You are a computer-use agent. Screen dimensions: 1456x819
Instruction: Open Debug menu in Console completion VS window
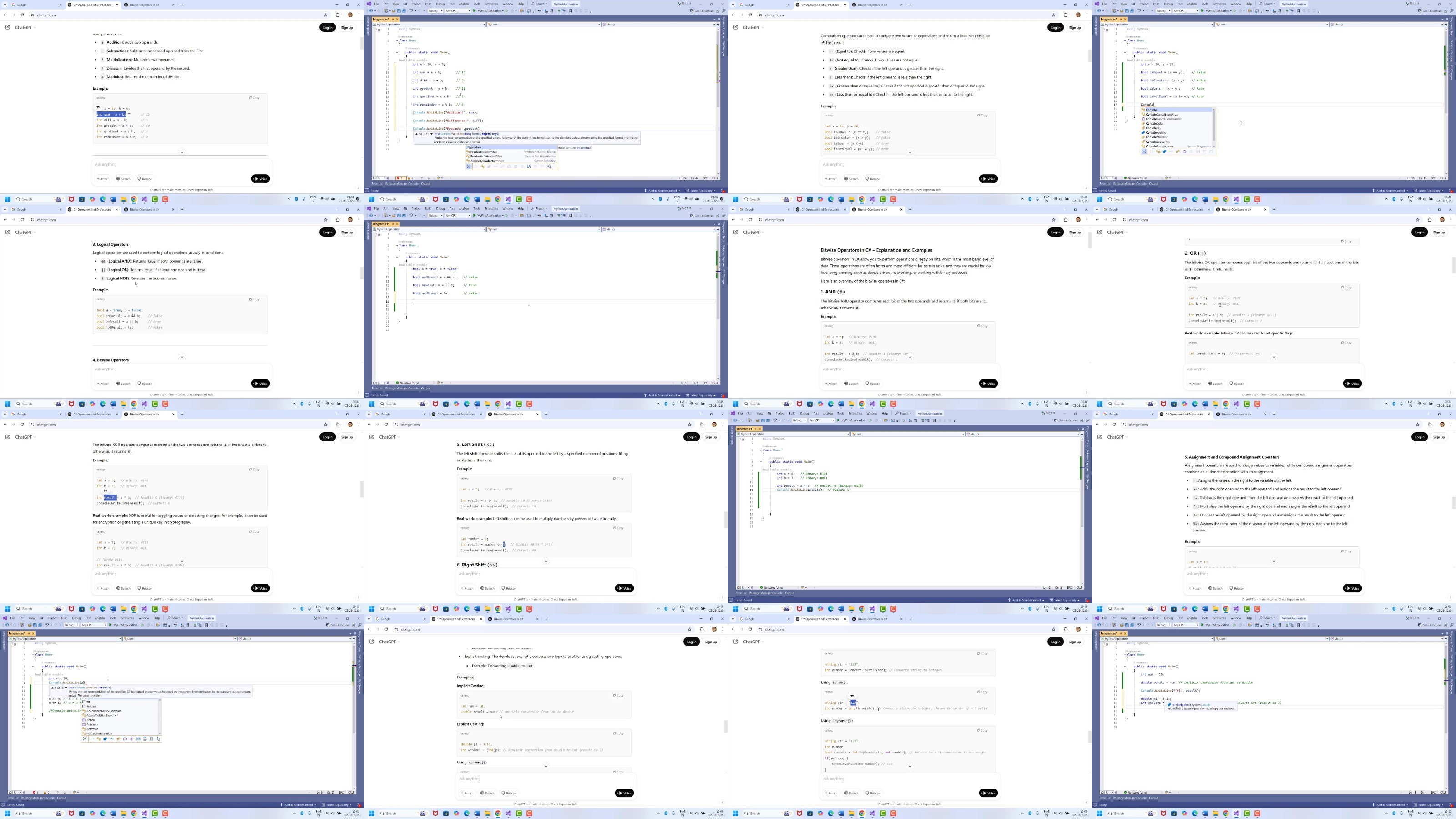(1168, 4)
